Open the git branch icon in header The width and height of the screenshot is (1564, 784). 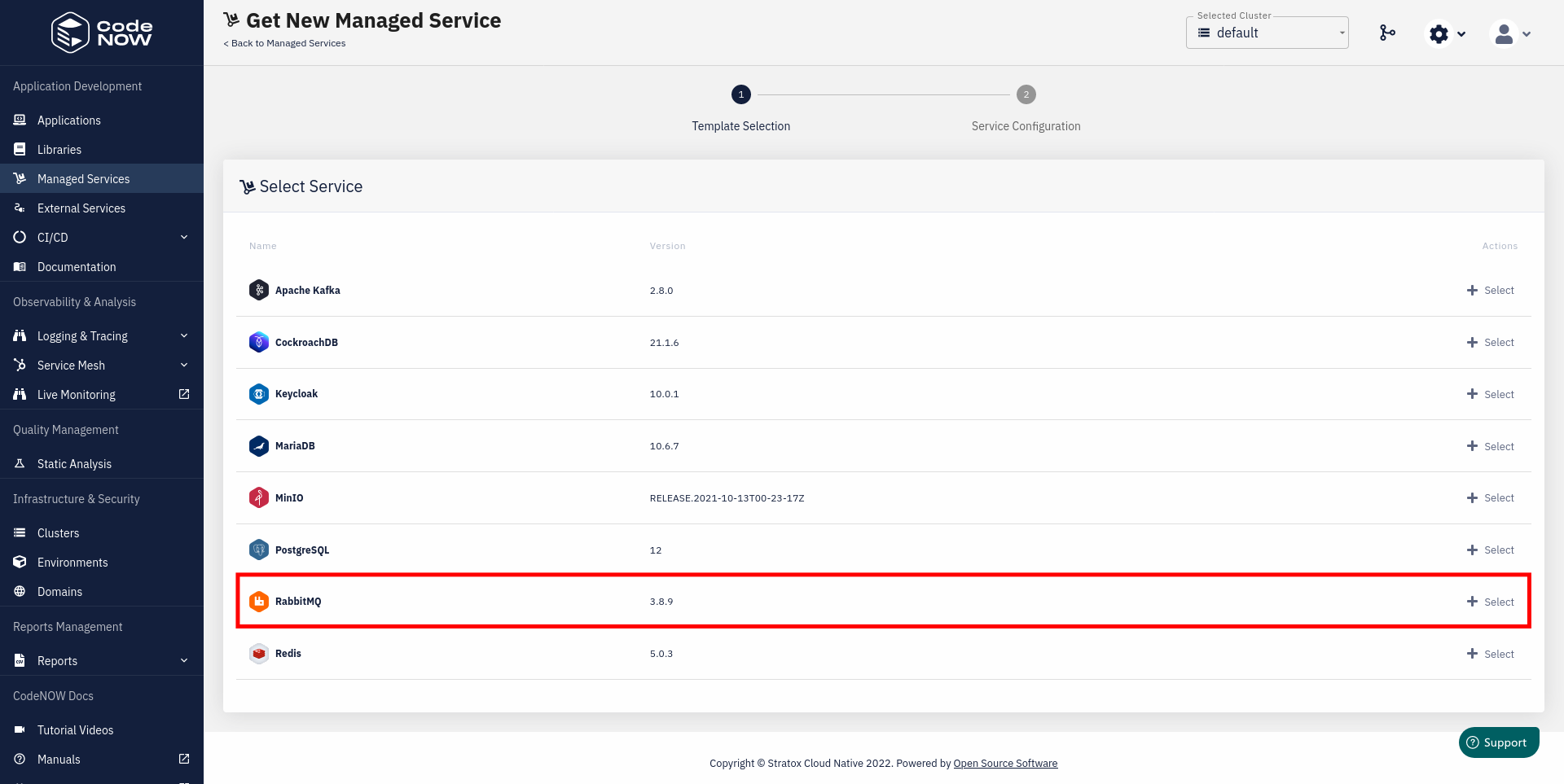point(1387,33)
